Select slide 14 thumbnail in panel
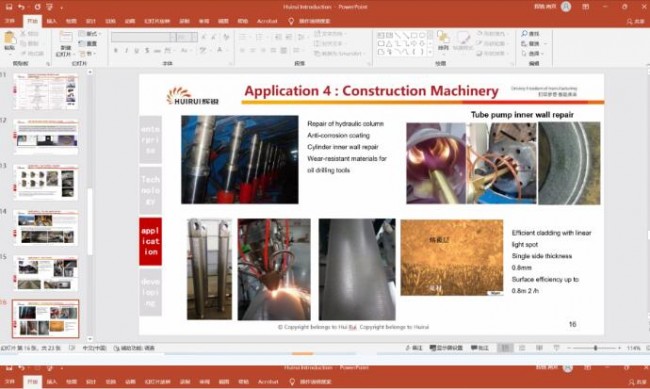 click(46, 227)
